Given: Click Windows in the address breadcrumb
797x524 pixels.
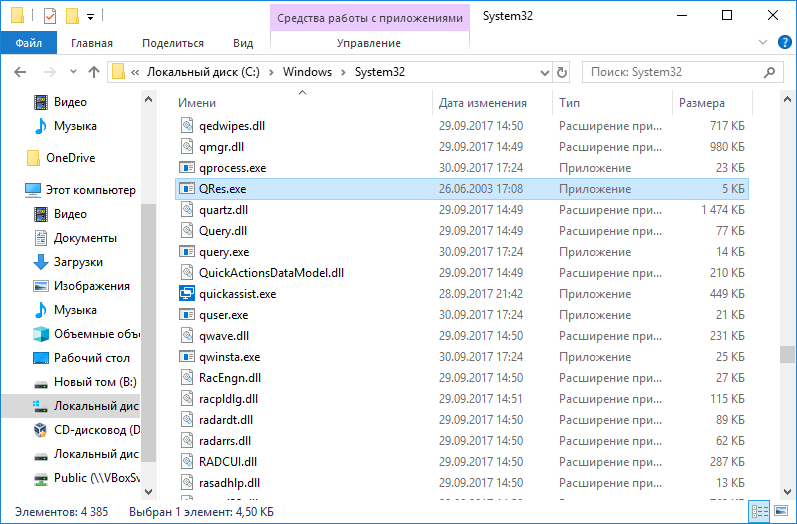Looking at the screenshot, I should pos(307,72).
